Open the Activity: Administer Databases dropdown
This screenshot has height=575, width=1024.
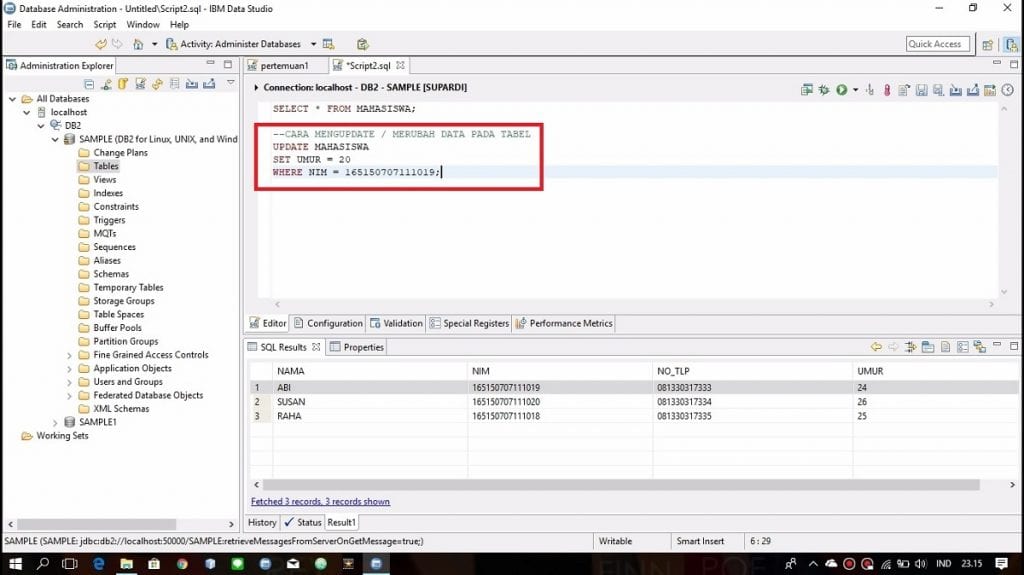click(x=313, y=44)
